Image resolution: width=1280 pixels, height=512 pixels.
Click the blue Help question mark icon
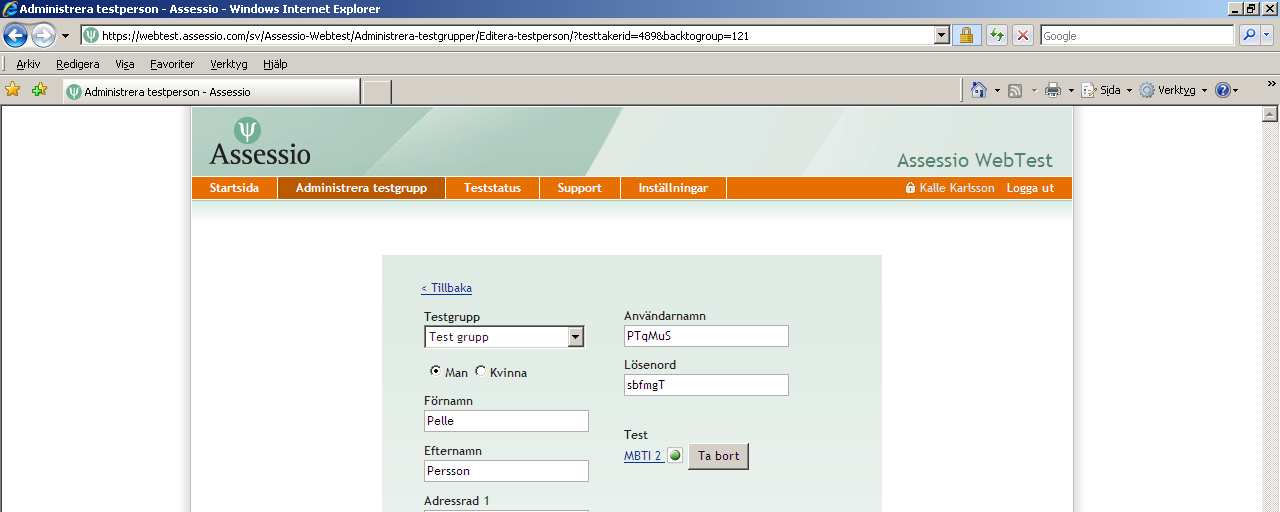point(1222,90)
